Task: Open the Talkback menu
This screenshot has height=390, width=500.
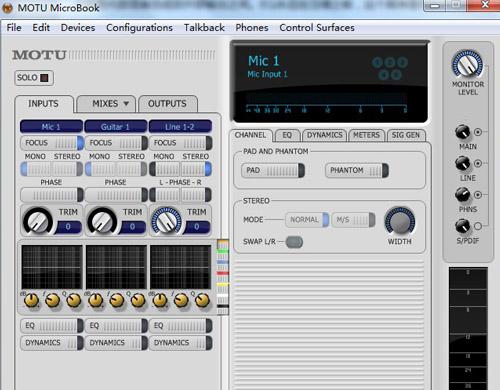Action: coord(204,28)
